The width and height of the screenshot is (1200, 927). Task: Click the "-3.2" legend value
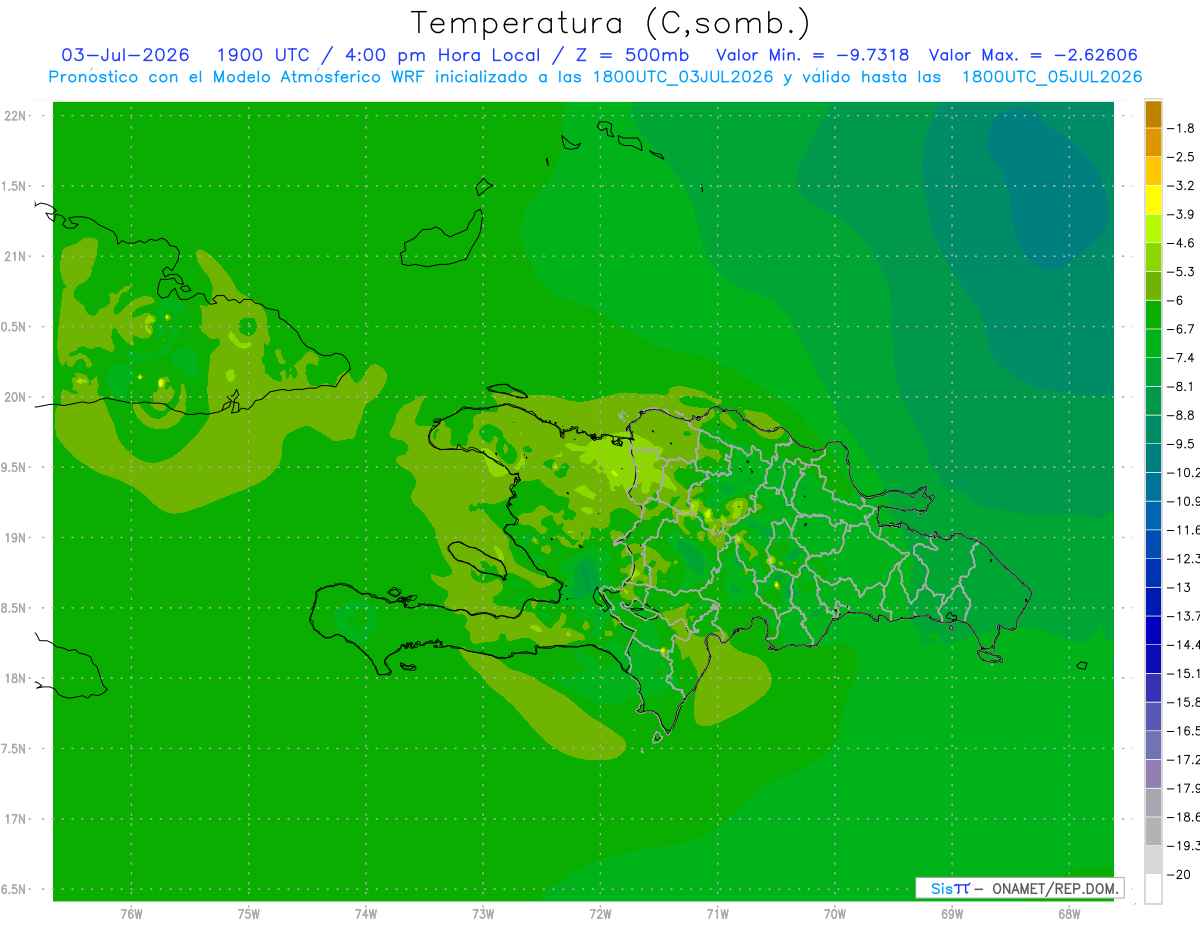1182,186
